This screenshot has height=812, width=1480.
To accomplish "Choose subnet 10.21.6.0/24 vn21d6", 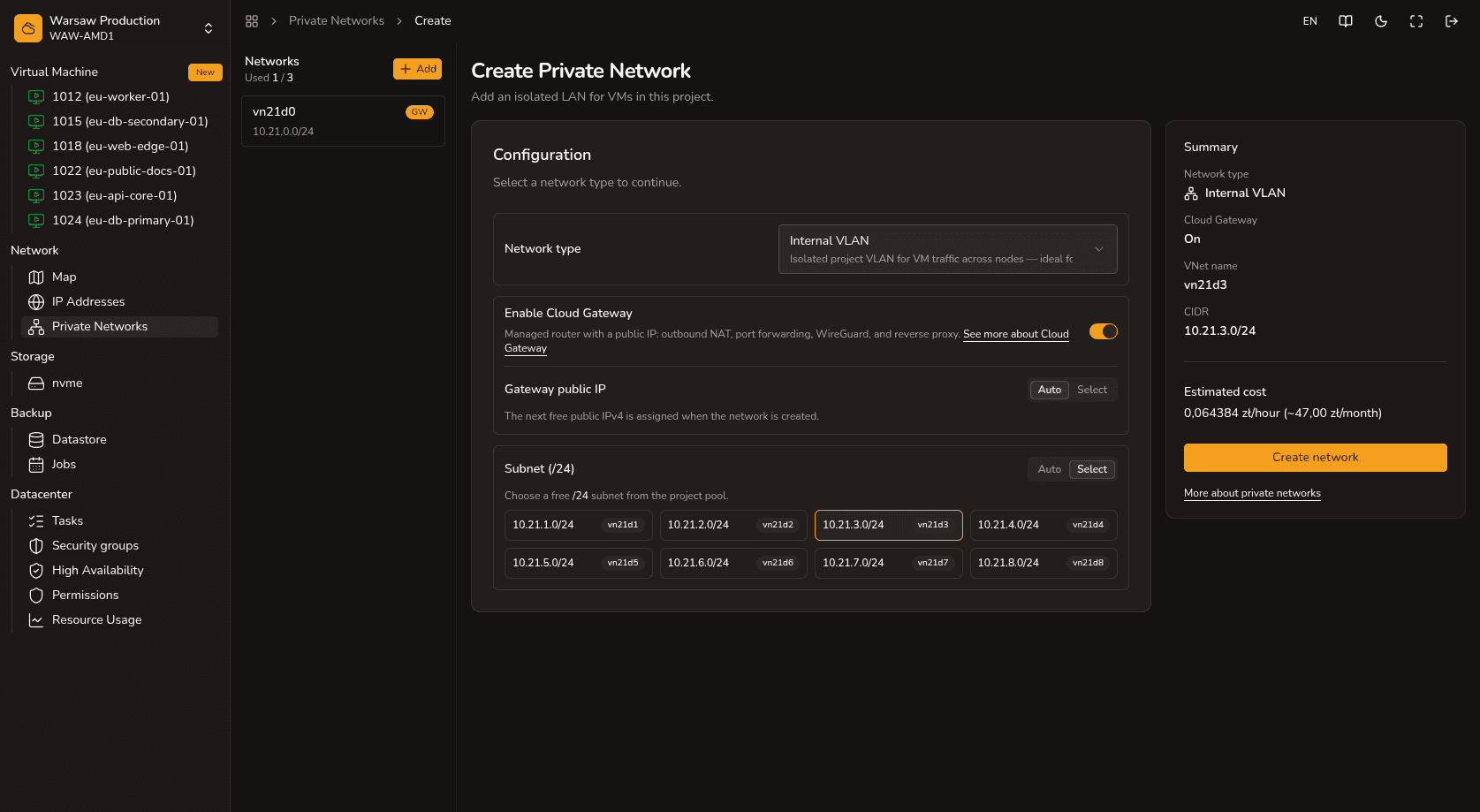I will click(733, 563).
